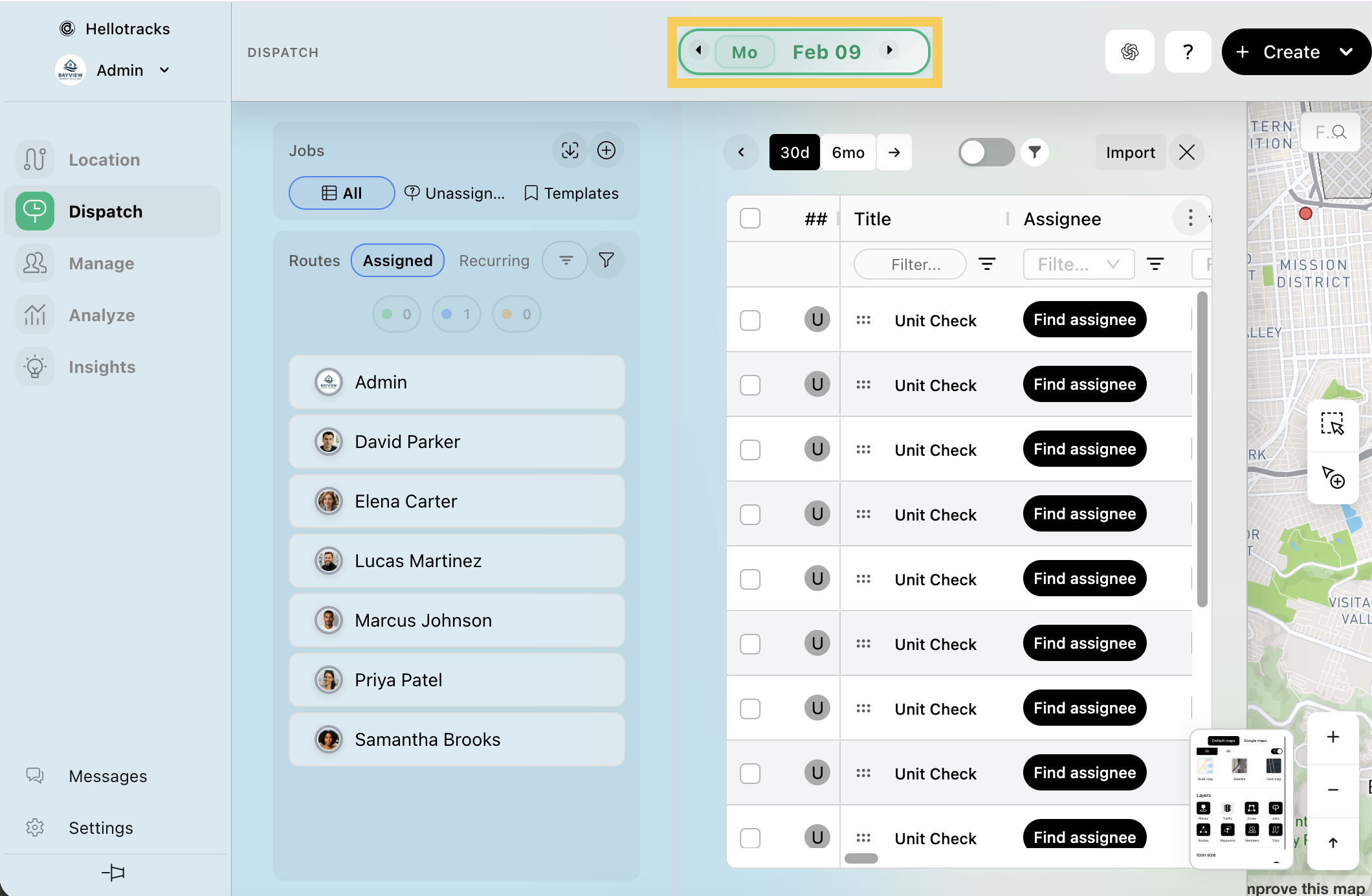This screenshot has height=896, width=1372.
Task: Expand the Admin account dropdown
Action: pos(164,70)
